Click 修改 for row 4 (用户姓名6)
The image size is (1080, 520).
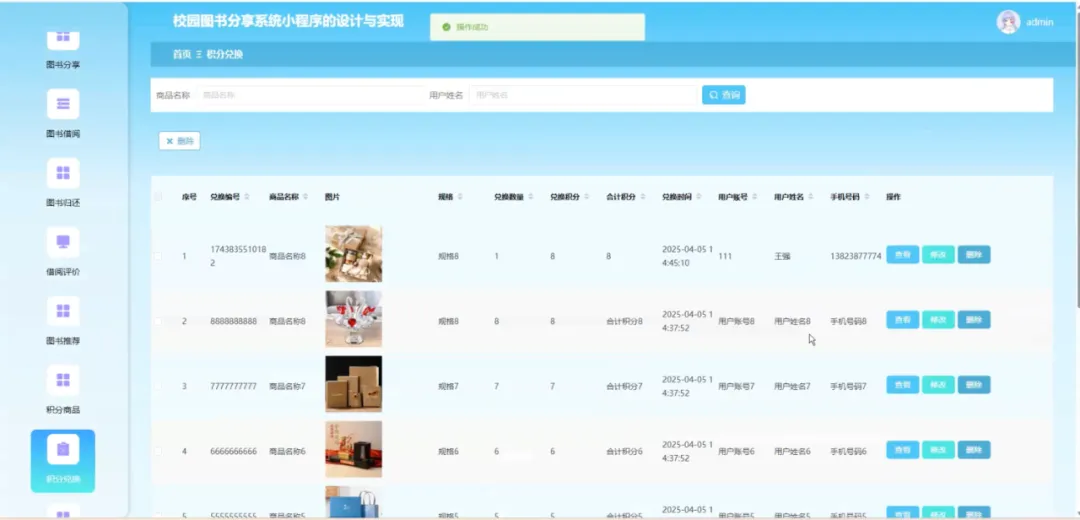938,450
